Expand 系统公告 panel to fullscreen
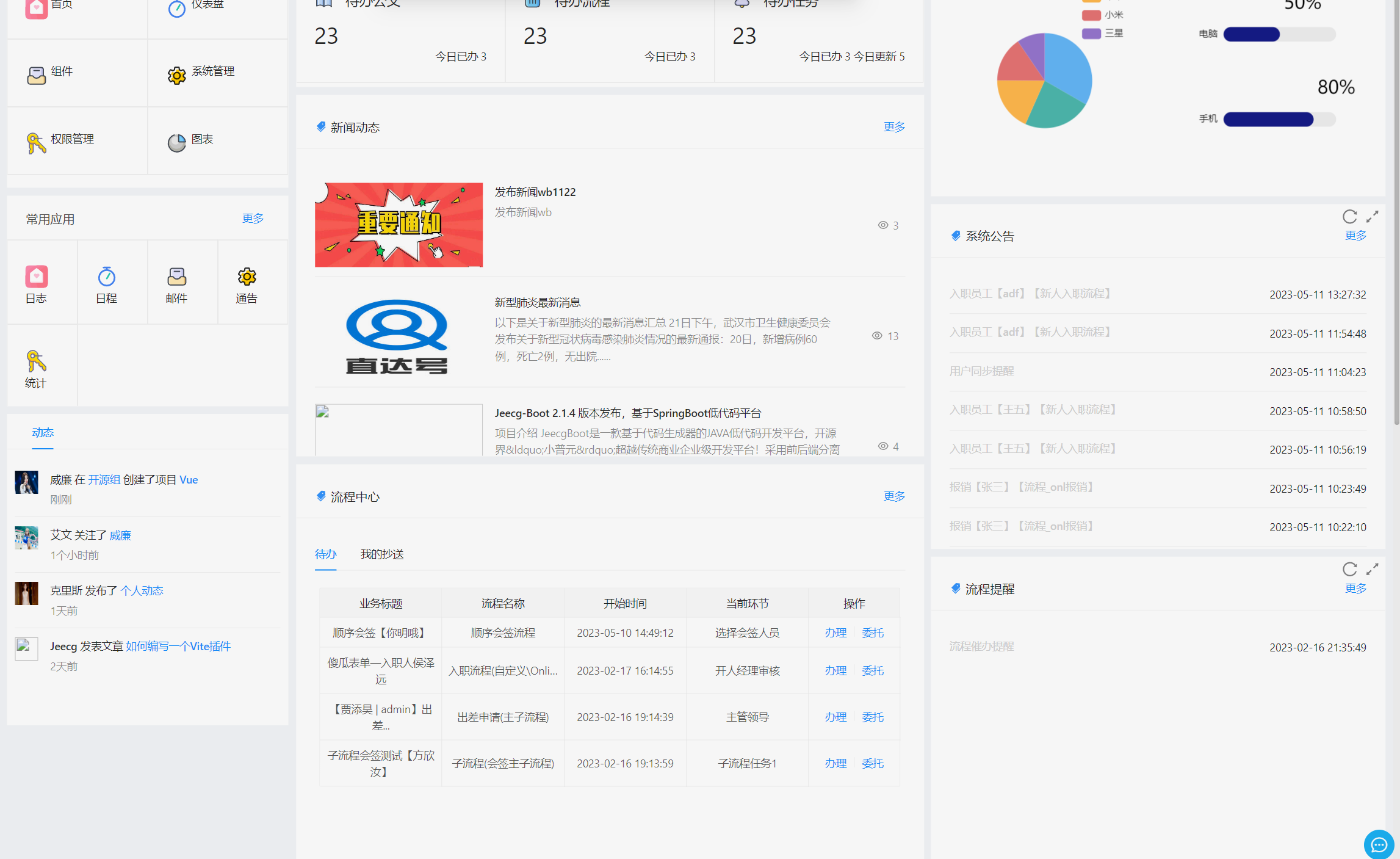This screenshot has width=1400, height=859. pyautogui.click(x=1372, y=217)
